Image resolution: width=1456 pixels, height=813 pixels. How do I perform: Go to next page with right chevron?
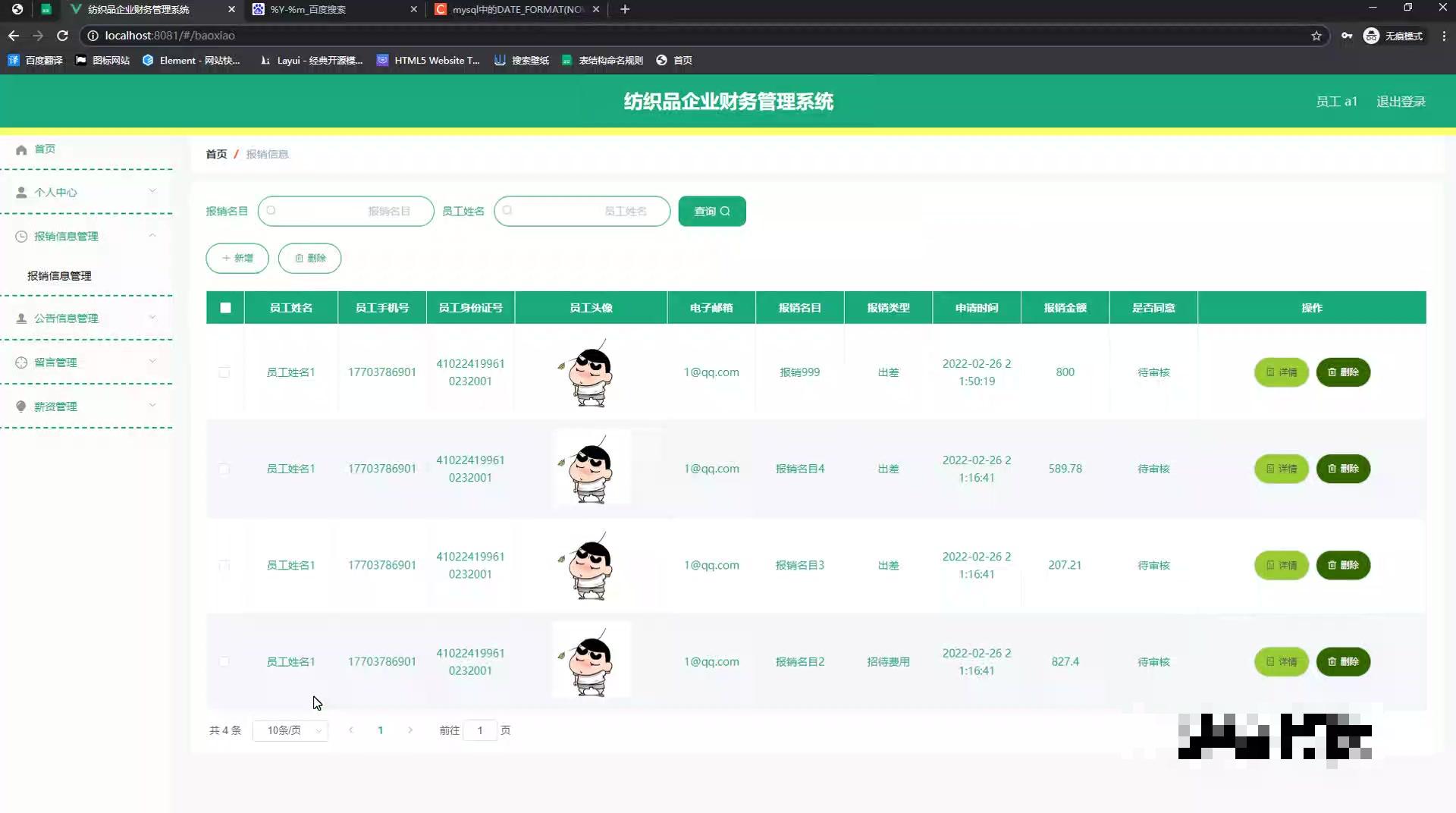tap(410, 730)
